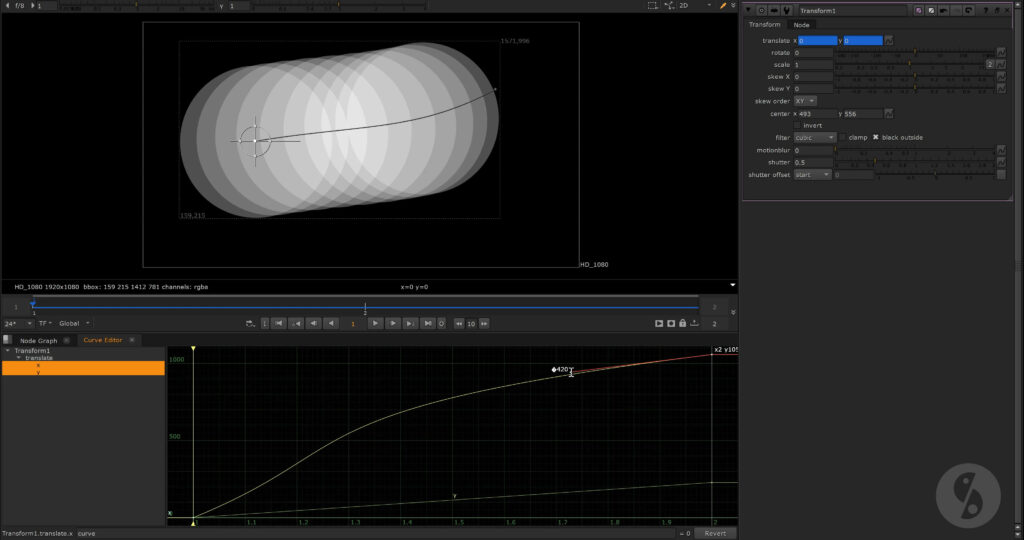The height and width of the screenshot is (540, 1024).
Task: Decrease viewer f-stop with left arrow
Action: coord(7,5)
